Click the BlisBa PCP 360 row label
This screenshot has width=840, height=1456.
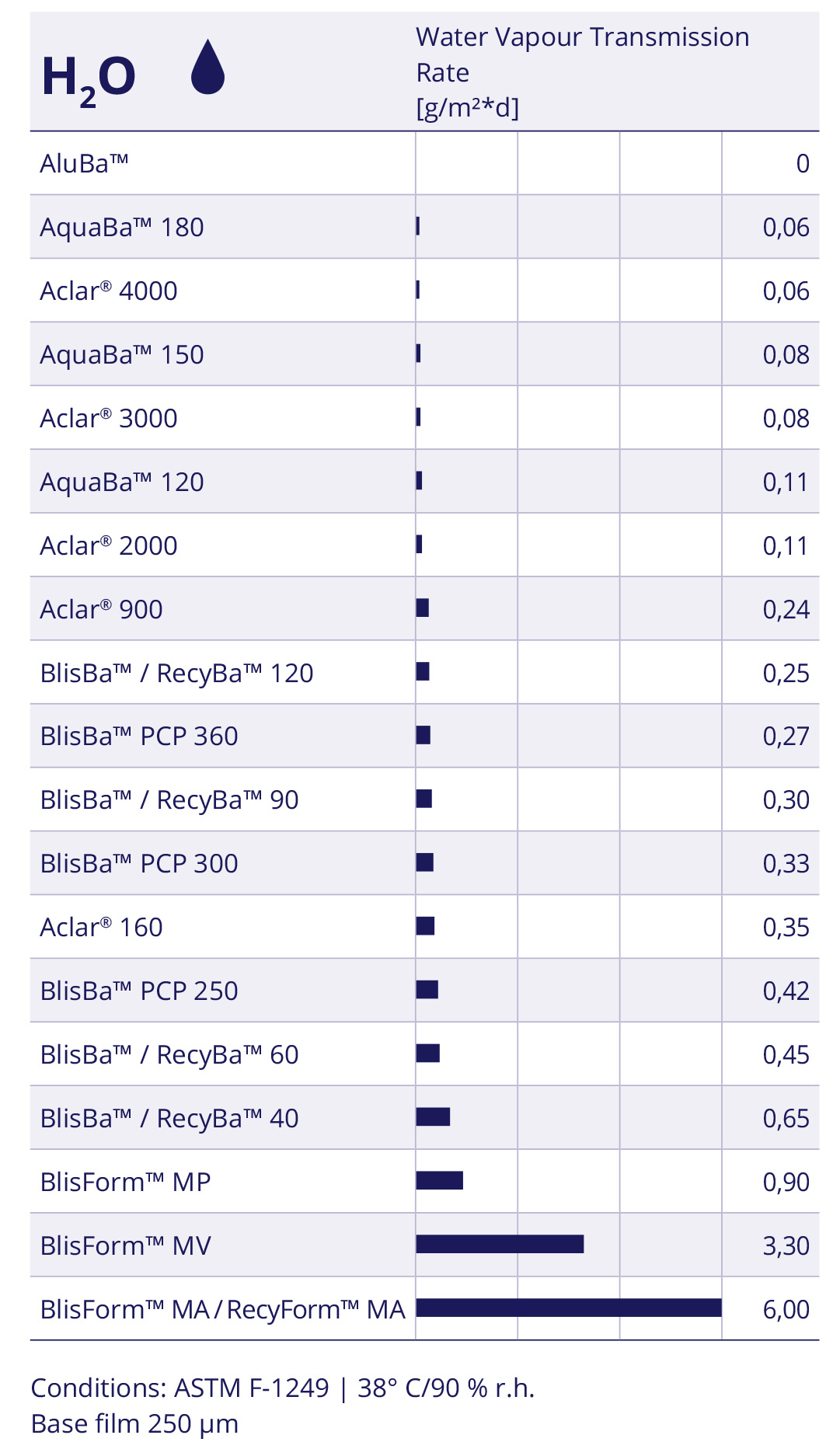139,737
